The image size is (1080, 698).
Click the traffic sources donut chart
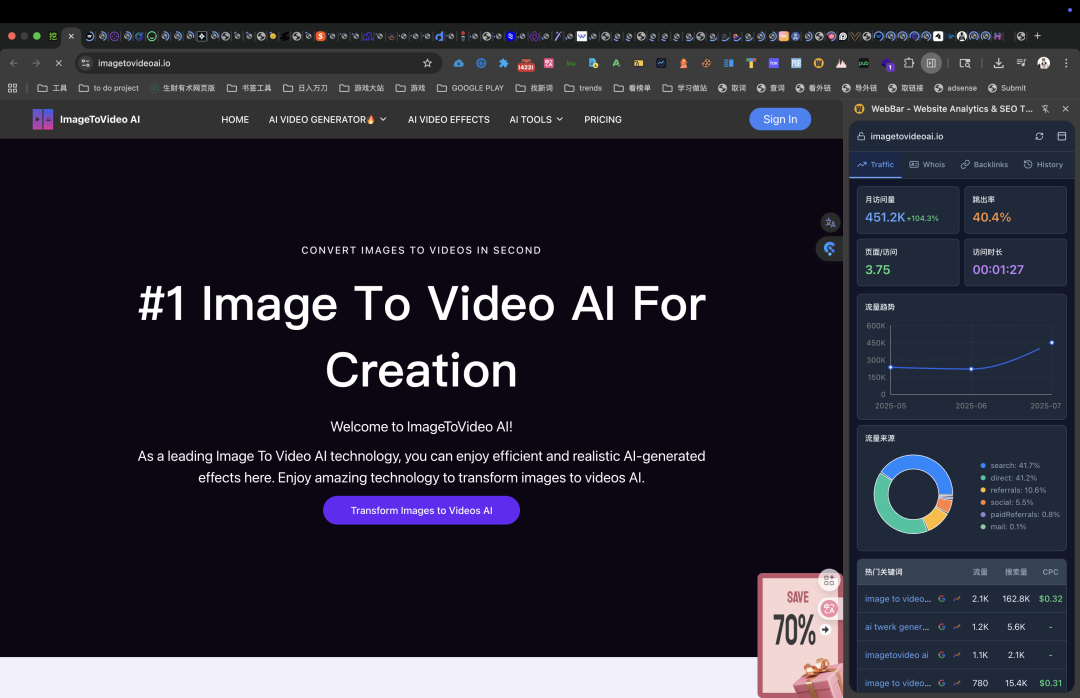tap(913, 494)
